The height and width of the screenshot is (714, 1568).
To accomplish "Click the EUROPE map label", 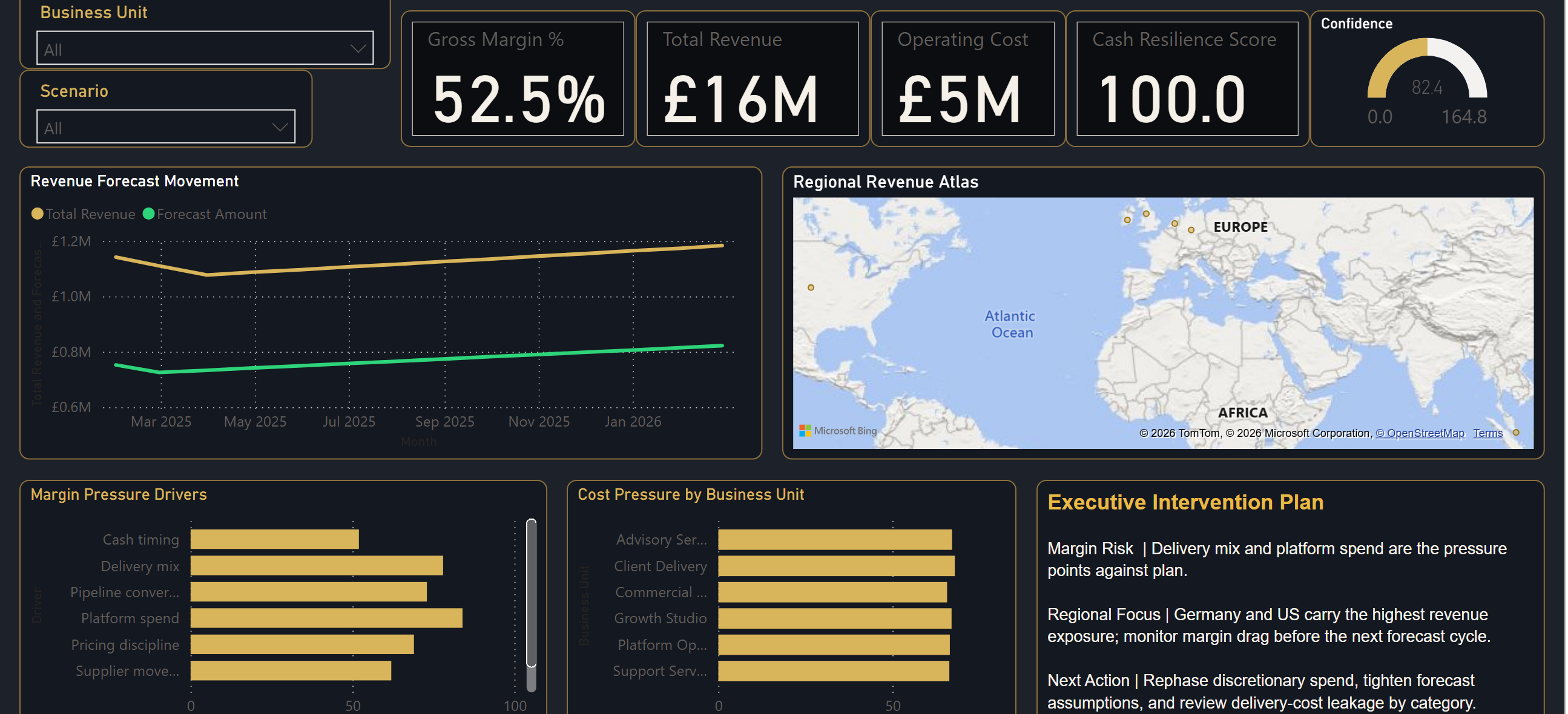I will (x=1240, y=227).
